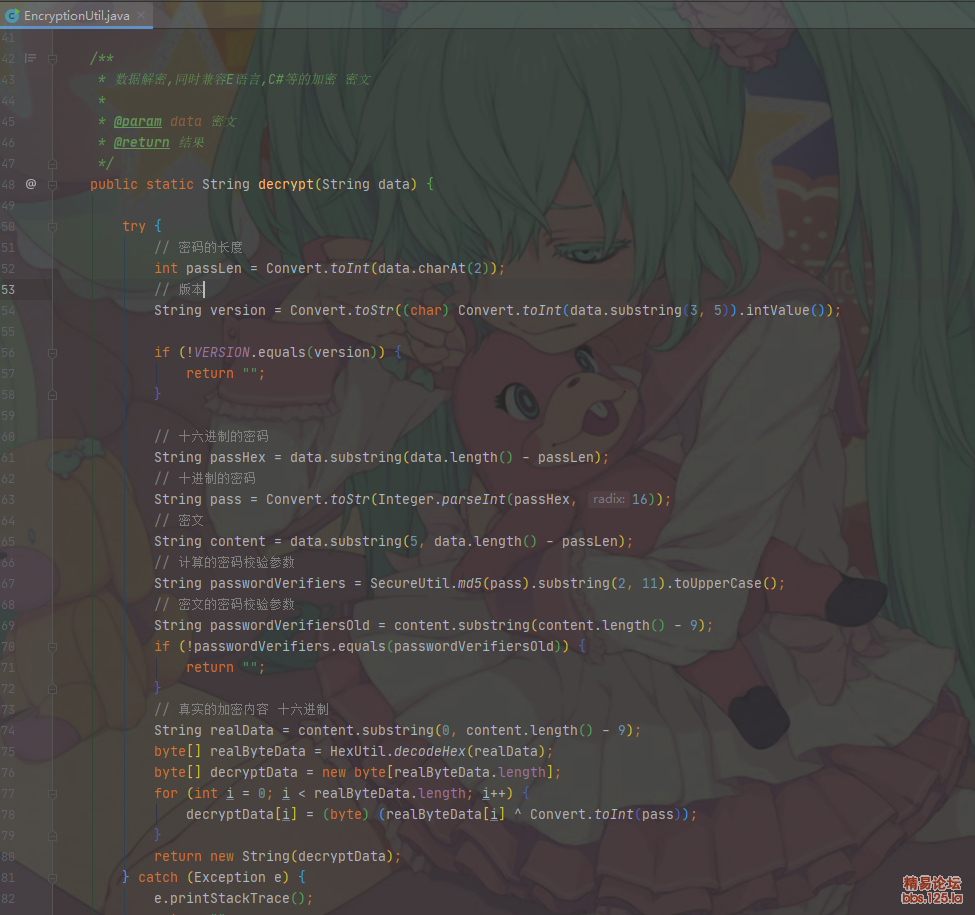Click the @param tag in the Javadoc
Viewport: 975px width, 915px height.
pos(137,122)
